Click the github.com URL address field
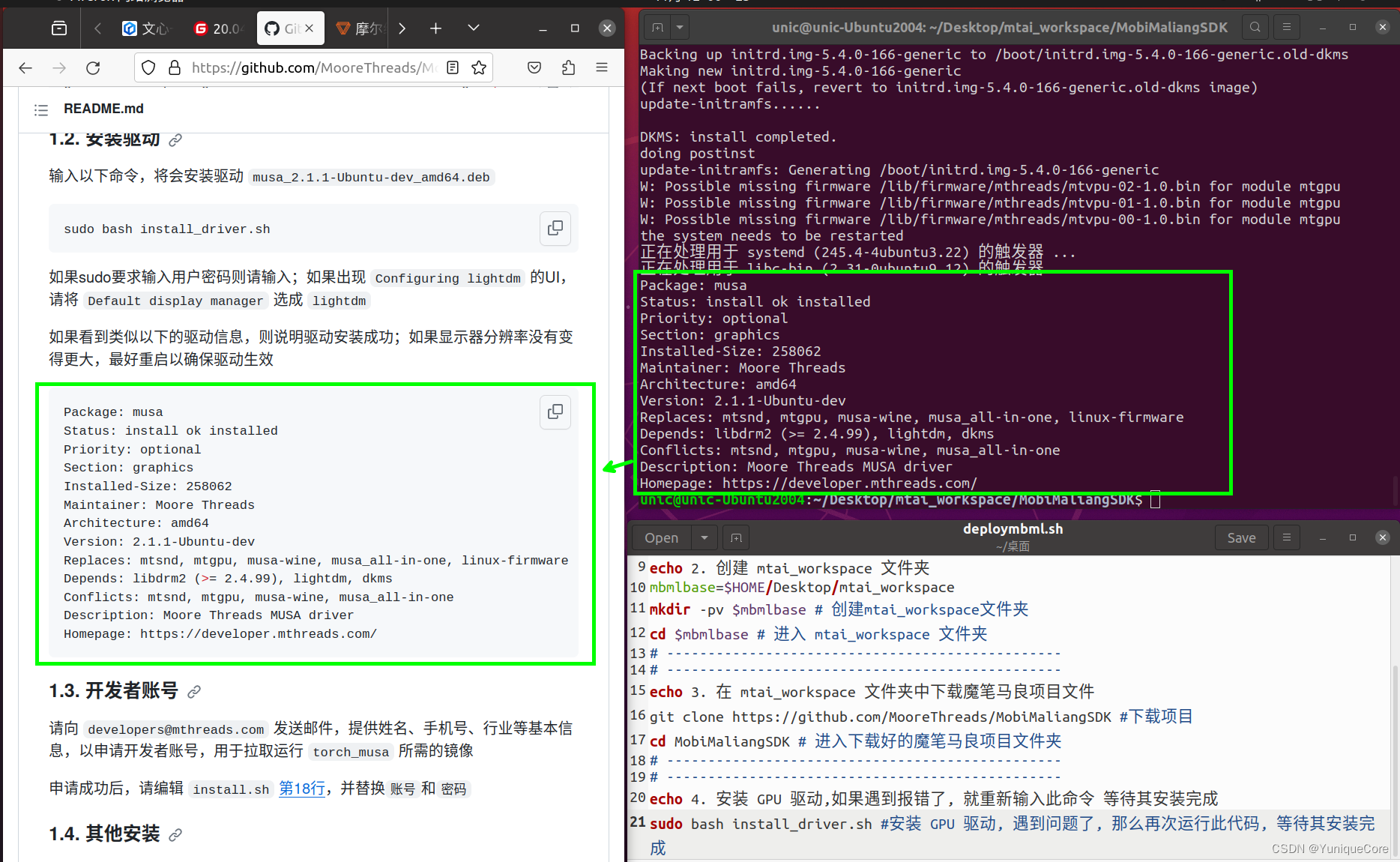This screenshot has width=1400, height=862. [313, 68]
